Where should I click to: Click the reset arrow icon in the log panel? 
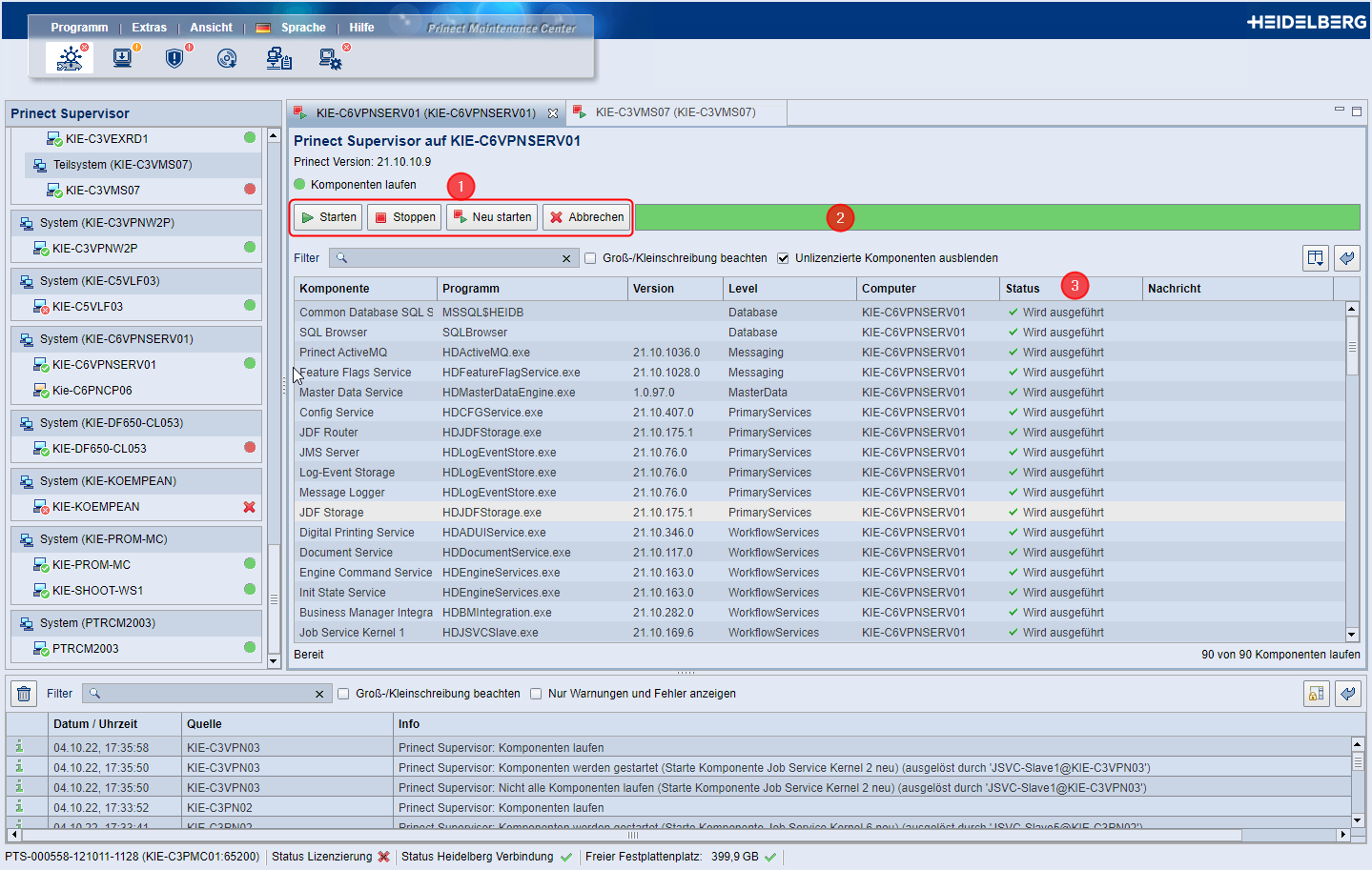pos(1348,694)
